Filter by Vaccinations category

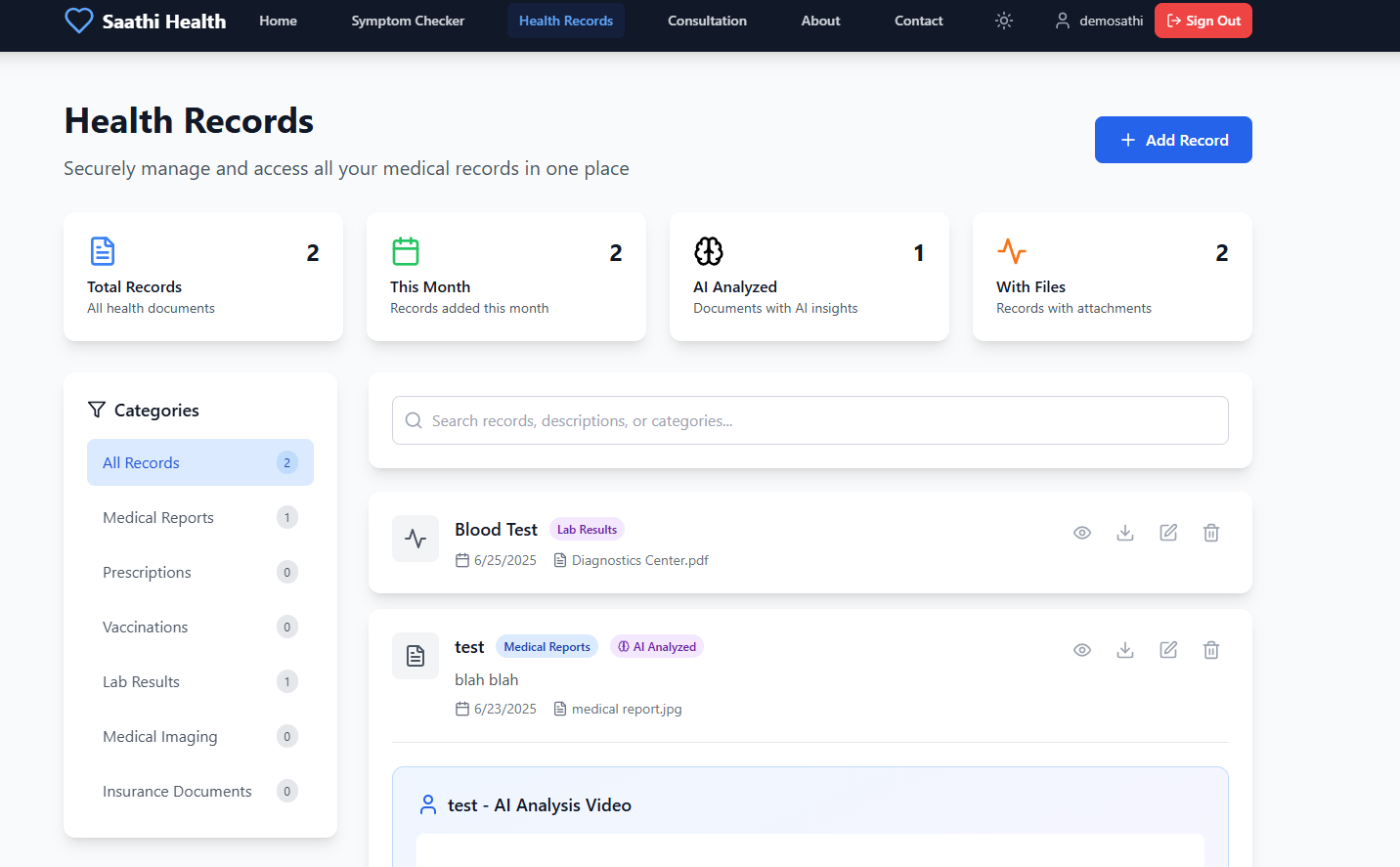pos(200,627)
